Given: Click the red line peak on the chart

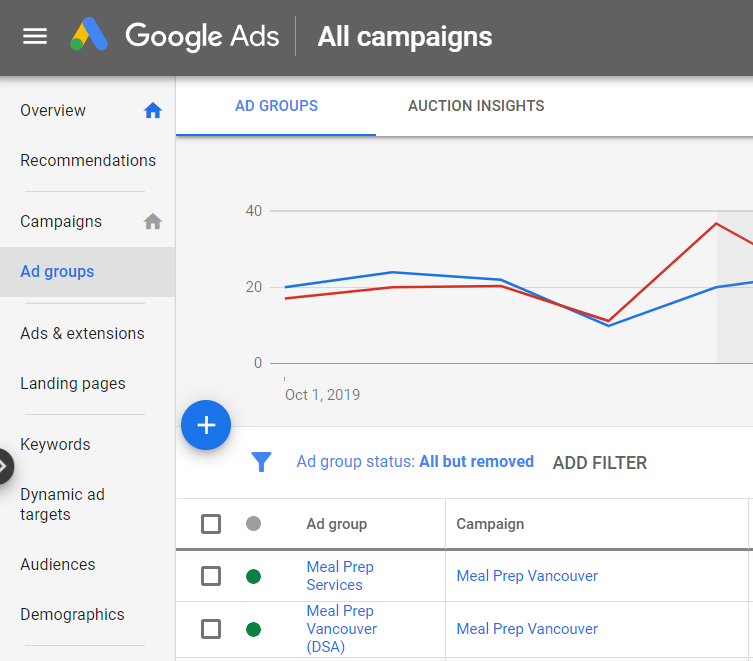Looking at the screenshot, I should point(716,223).
